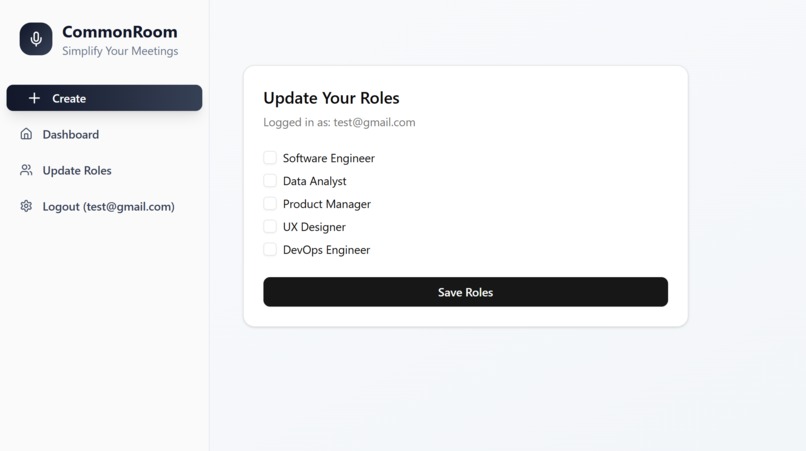
Task: Click the Software Engineer label text
Action: (x=328, y=158)
